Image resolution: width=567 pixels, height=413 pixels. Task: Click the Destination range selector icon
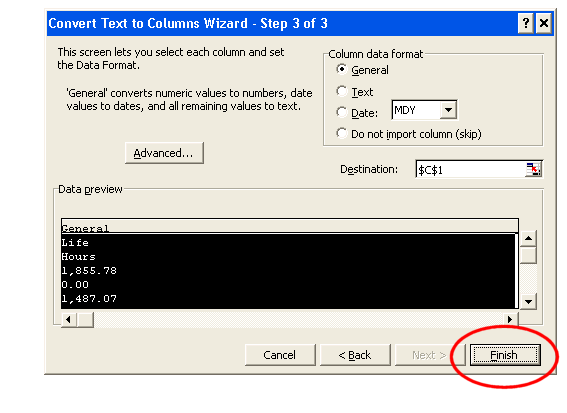click(x=533, y=169)
